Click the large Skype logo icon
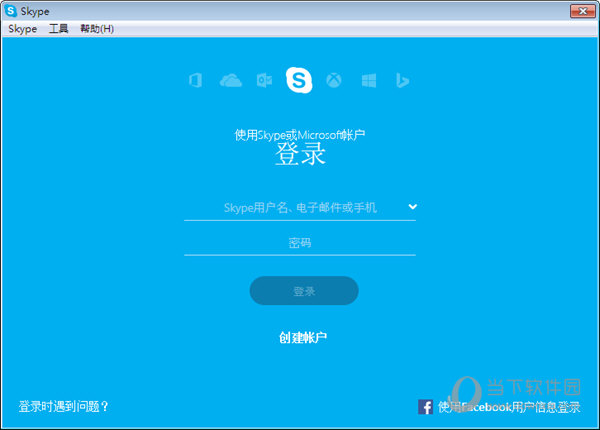The height and width of the screenshot is (430, 600). 299,80
